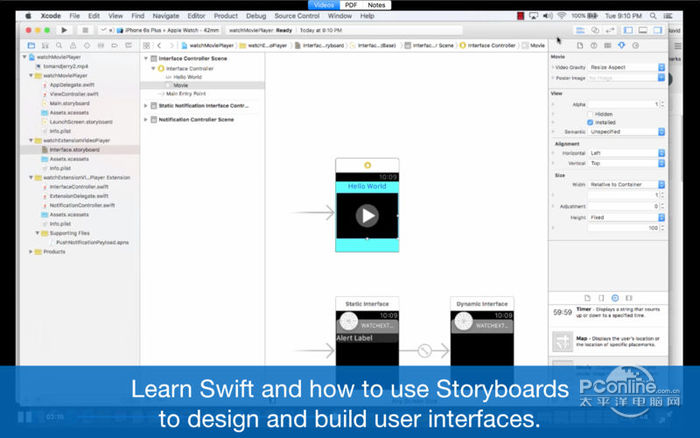The width and height of the screenshot is (700, 438).
Task: Switch to the Version editor icon
Action: click(610, 30)
